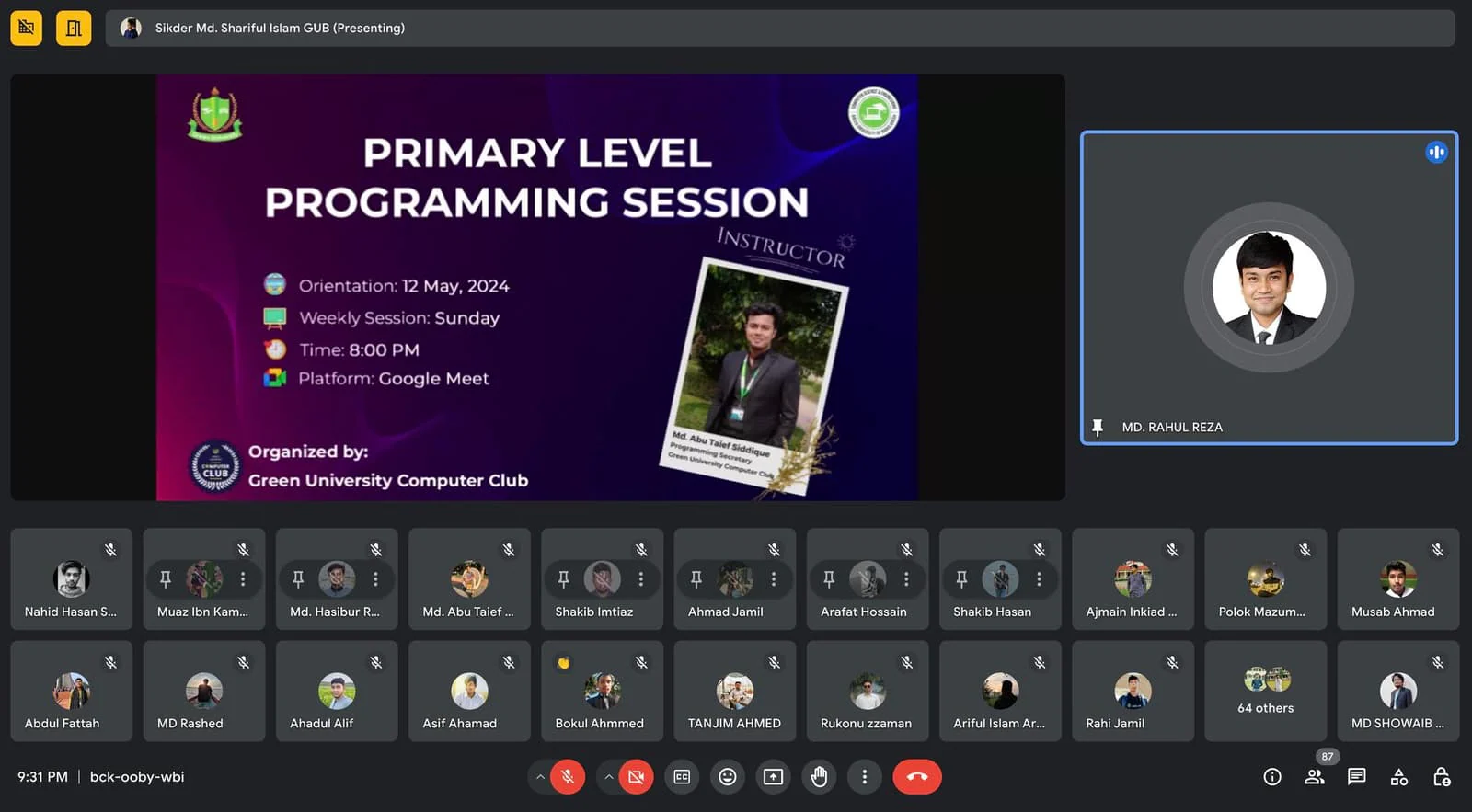This screenshot has height=812, width=1472.
Task: Toggle the microphone mute button
Action: click(568, 777)
